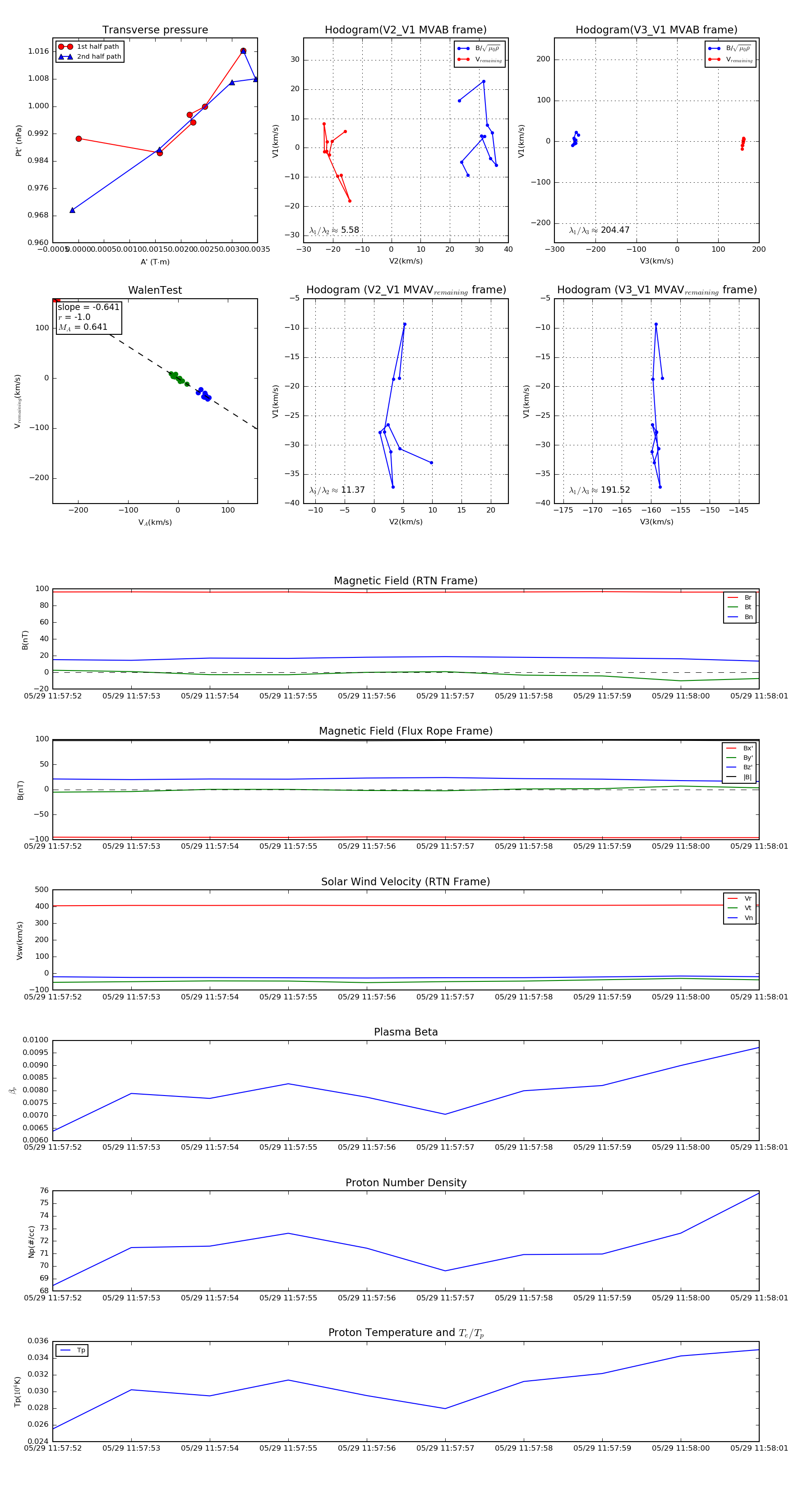Click the 'Proton Number Density' title
Viewport: 812px width, 1489px height.
[406, 1183]
